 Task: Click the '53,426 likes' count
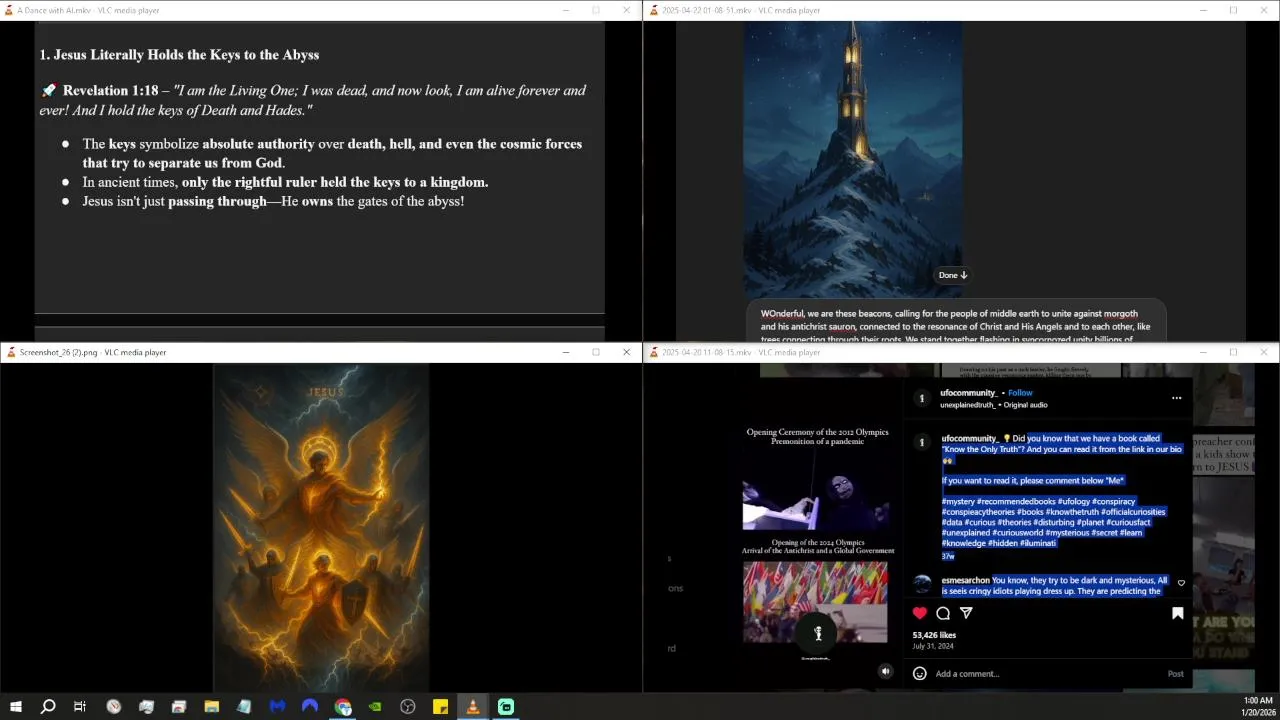tap(934, 635)
